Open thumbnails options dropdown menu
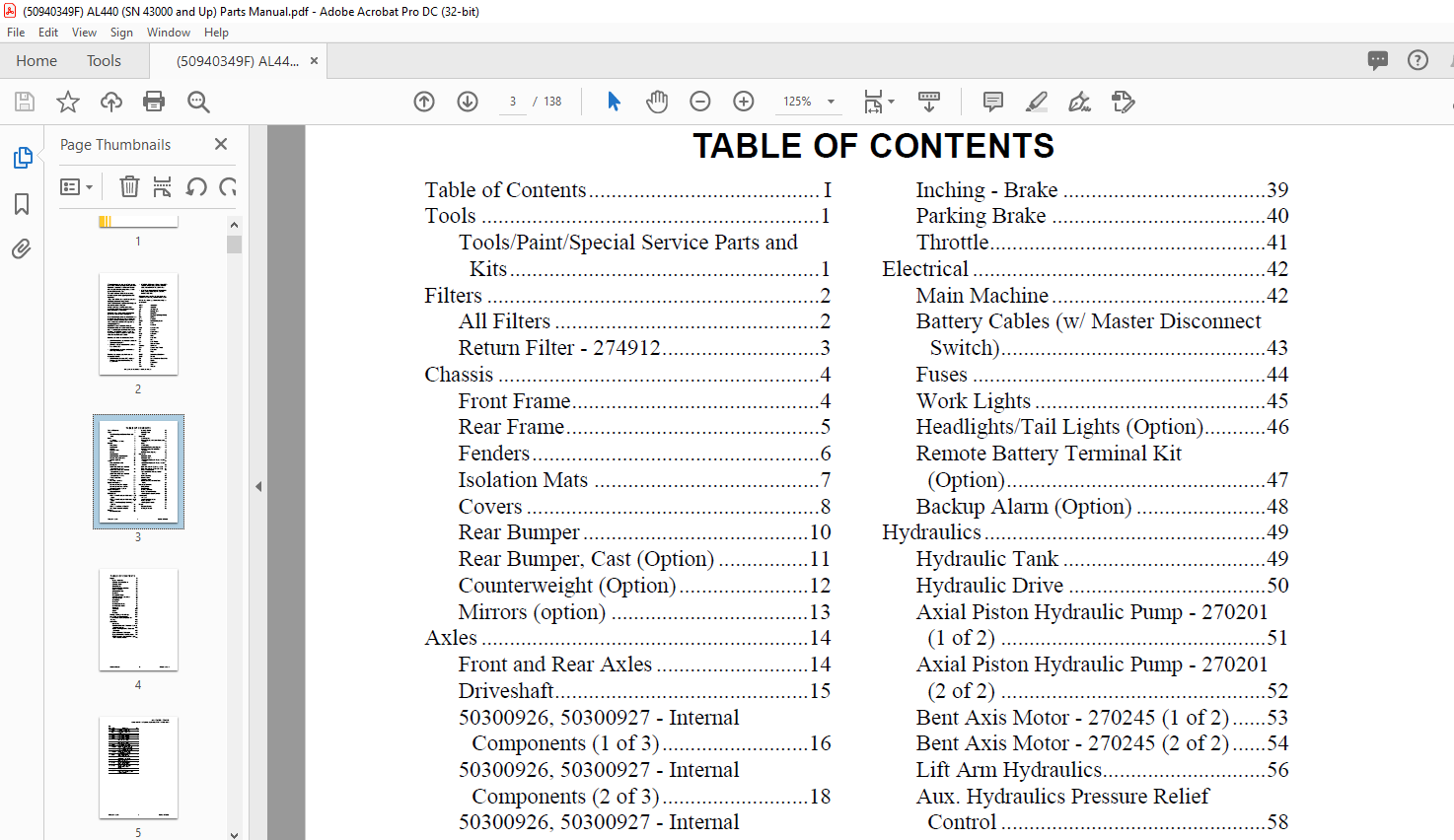1454x840 pixels. click(x=76, y=186)
